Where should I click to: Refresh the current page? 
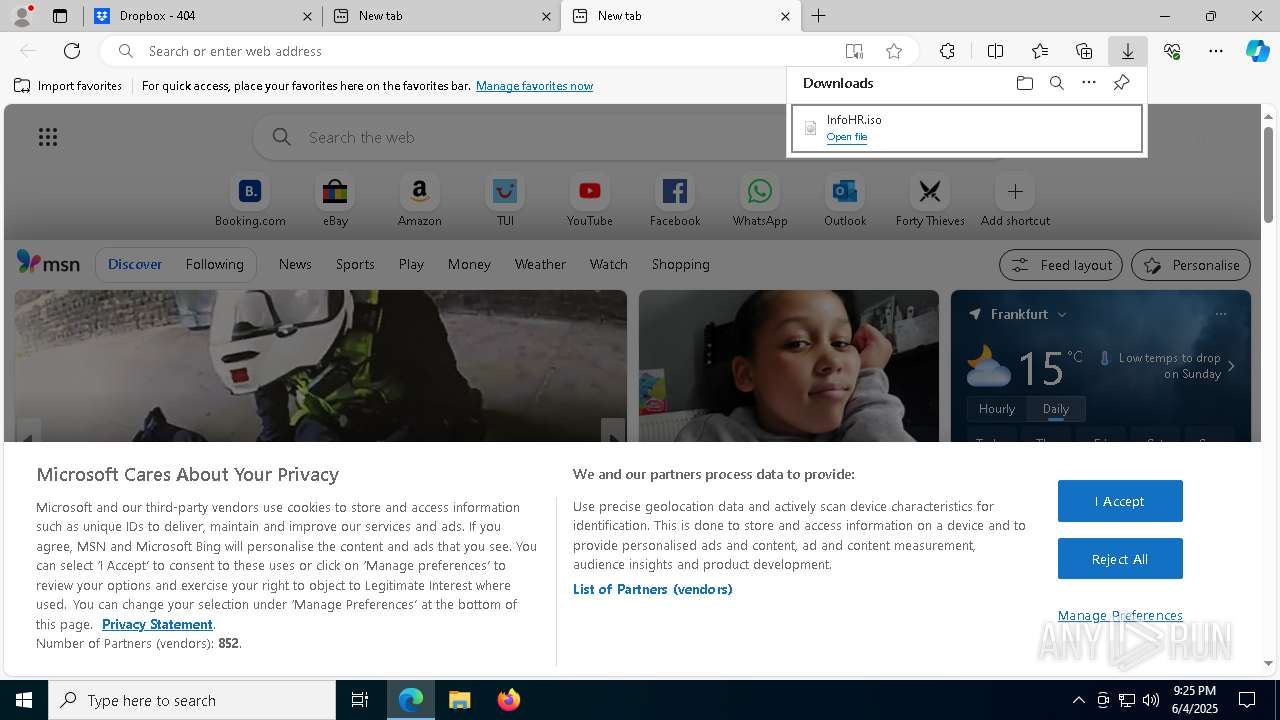pos(72,51)
